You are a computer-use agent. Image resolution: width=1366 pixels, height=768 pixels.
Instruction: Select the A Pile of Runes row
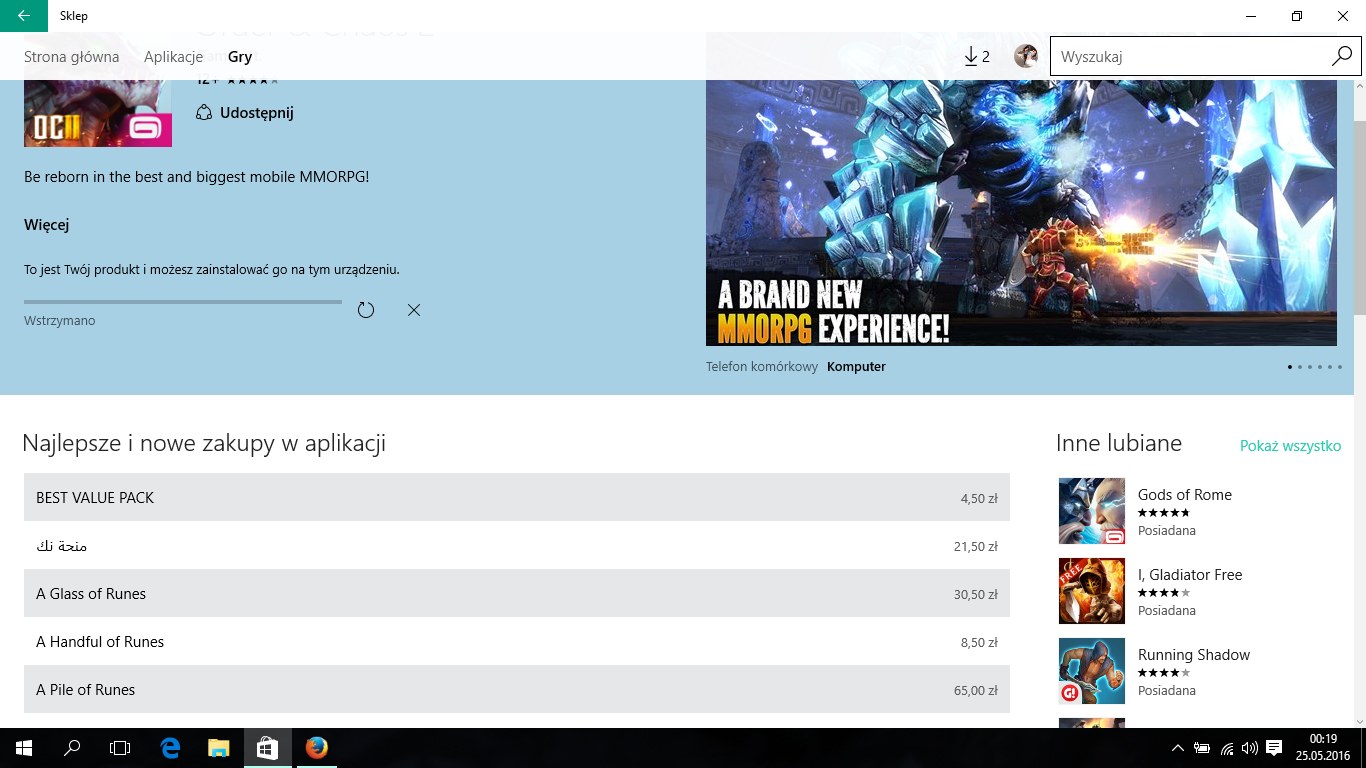click(517, 689)
